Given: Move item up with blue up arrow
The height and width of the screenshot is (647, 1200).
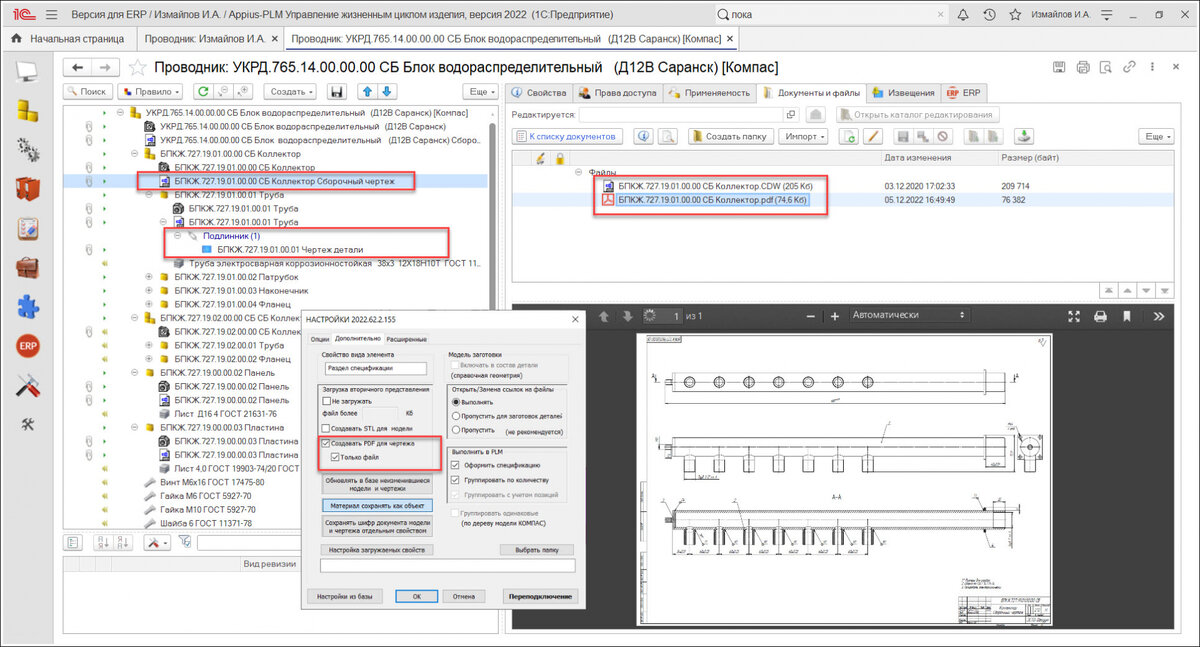Looking at the screenshot, I should click(367, 91).
